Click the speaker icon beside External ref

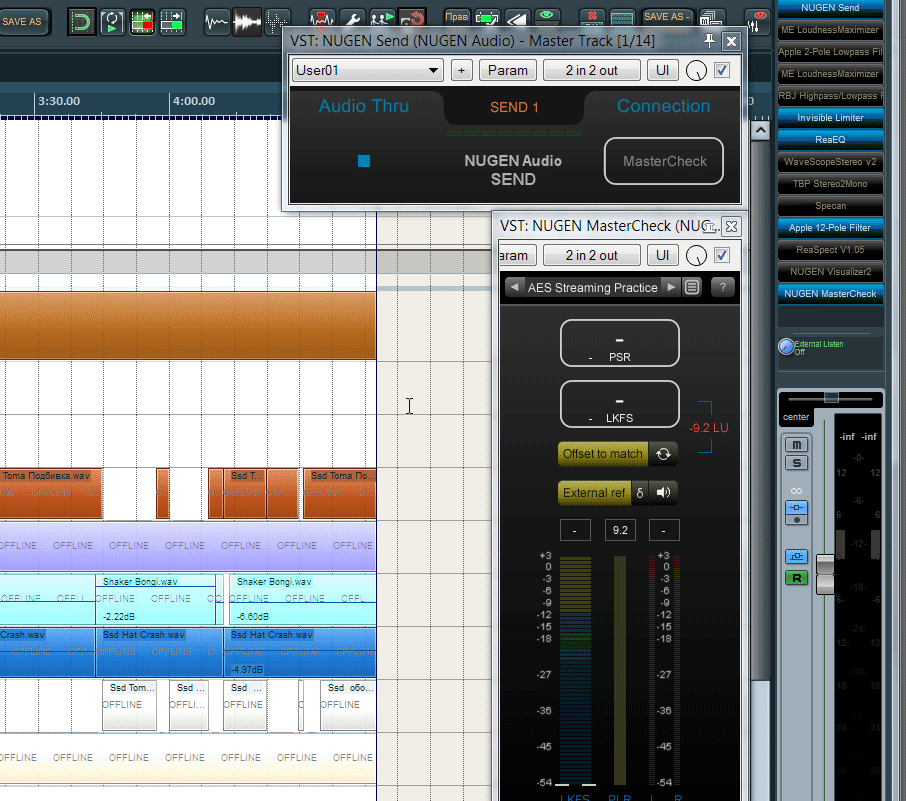point(663,492)
